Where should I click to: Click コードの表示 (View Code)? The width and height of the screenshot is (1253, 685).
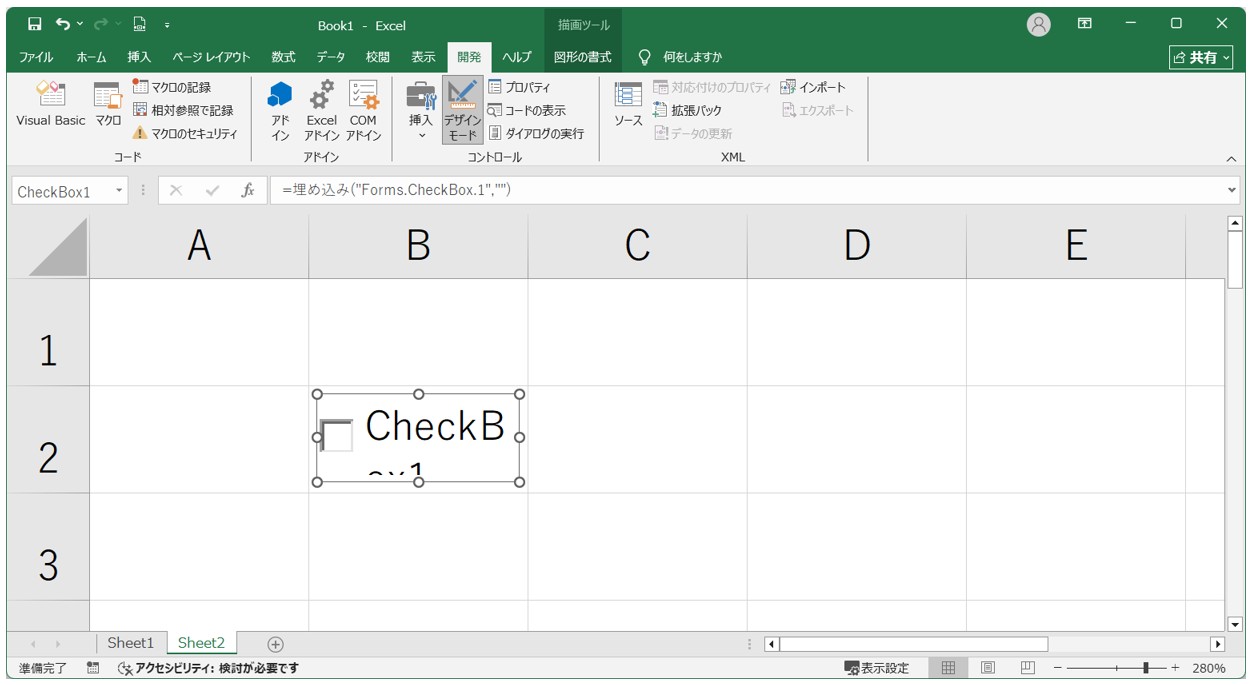(x=527, y=110)
